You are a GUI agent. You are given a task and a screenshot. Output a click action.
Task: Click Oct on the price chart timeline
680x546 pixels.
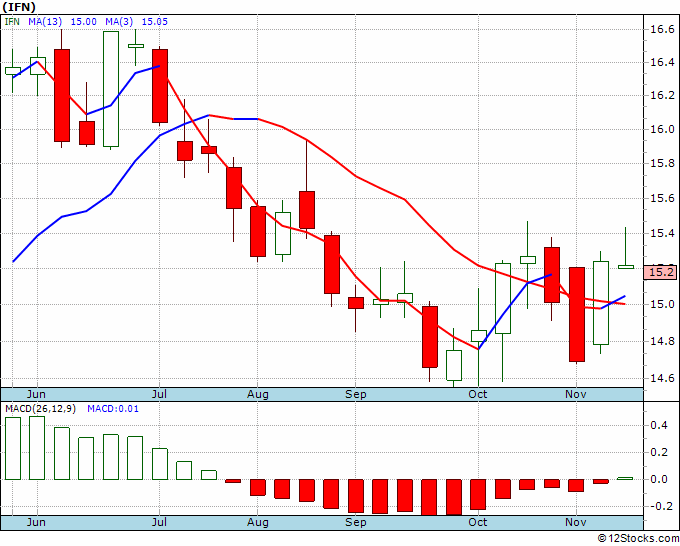[478, 394]
